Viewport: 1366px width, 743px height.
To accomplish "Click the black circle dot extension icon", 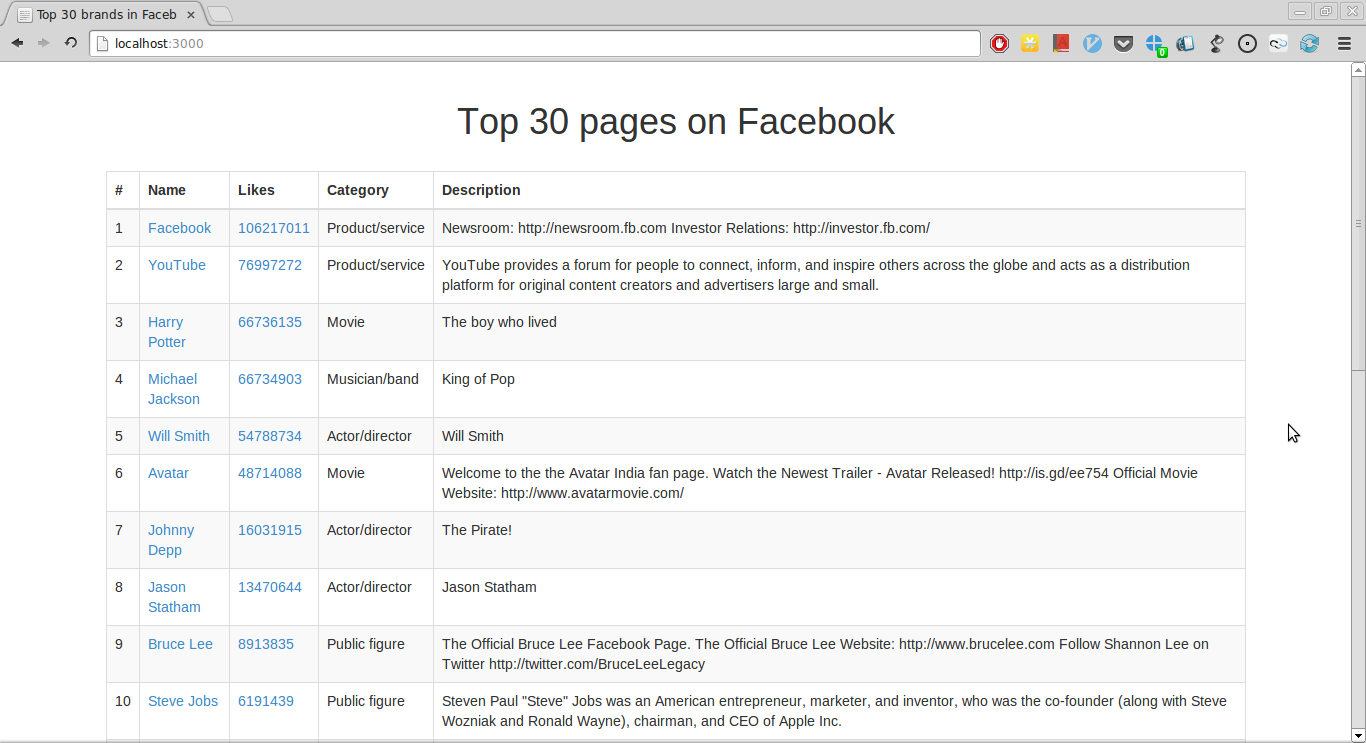I will click(1247, 43).
